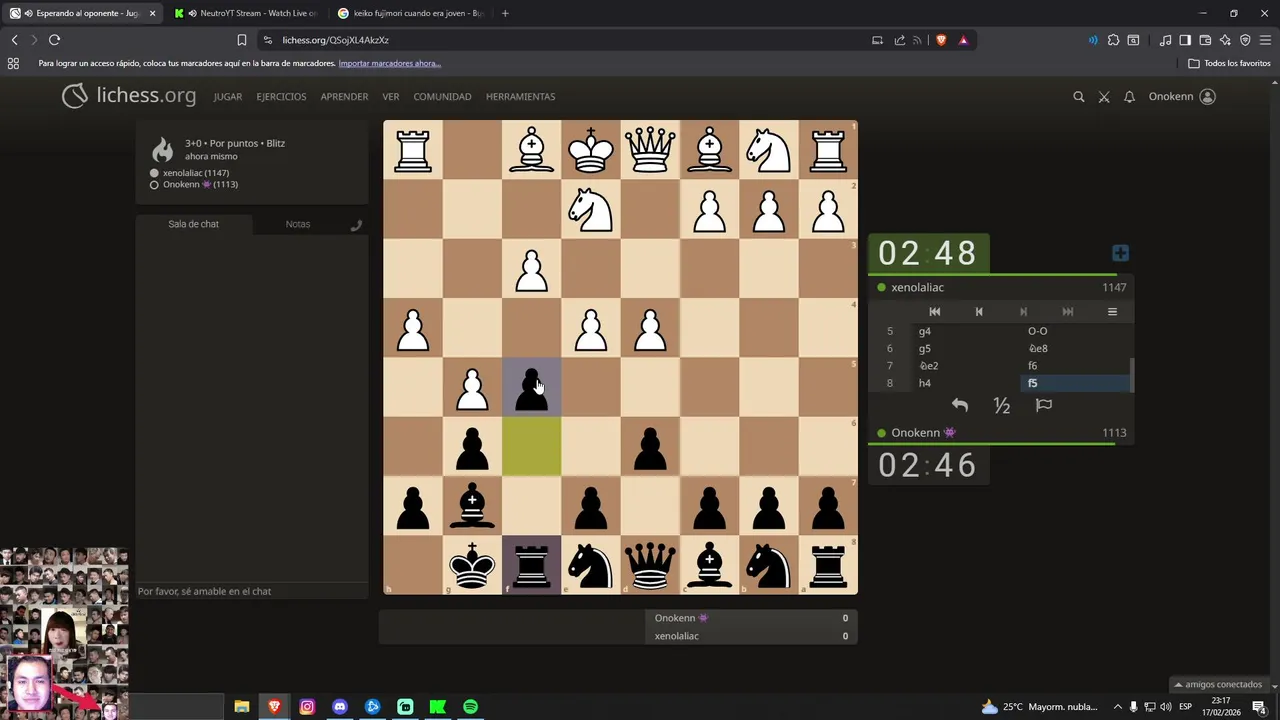Go to lichess.org home logo
The image size is (1280, 720).
(129, 96)
